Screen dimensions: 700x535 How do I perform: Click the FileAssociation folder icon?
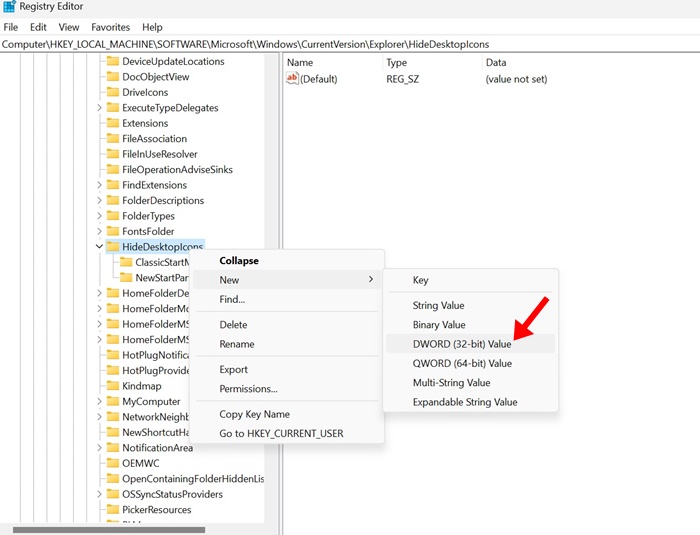113,138
